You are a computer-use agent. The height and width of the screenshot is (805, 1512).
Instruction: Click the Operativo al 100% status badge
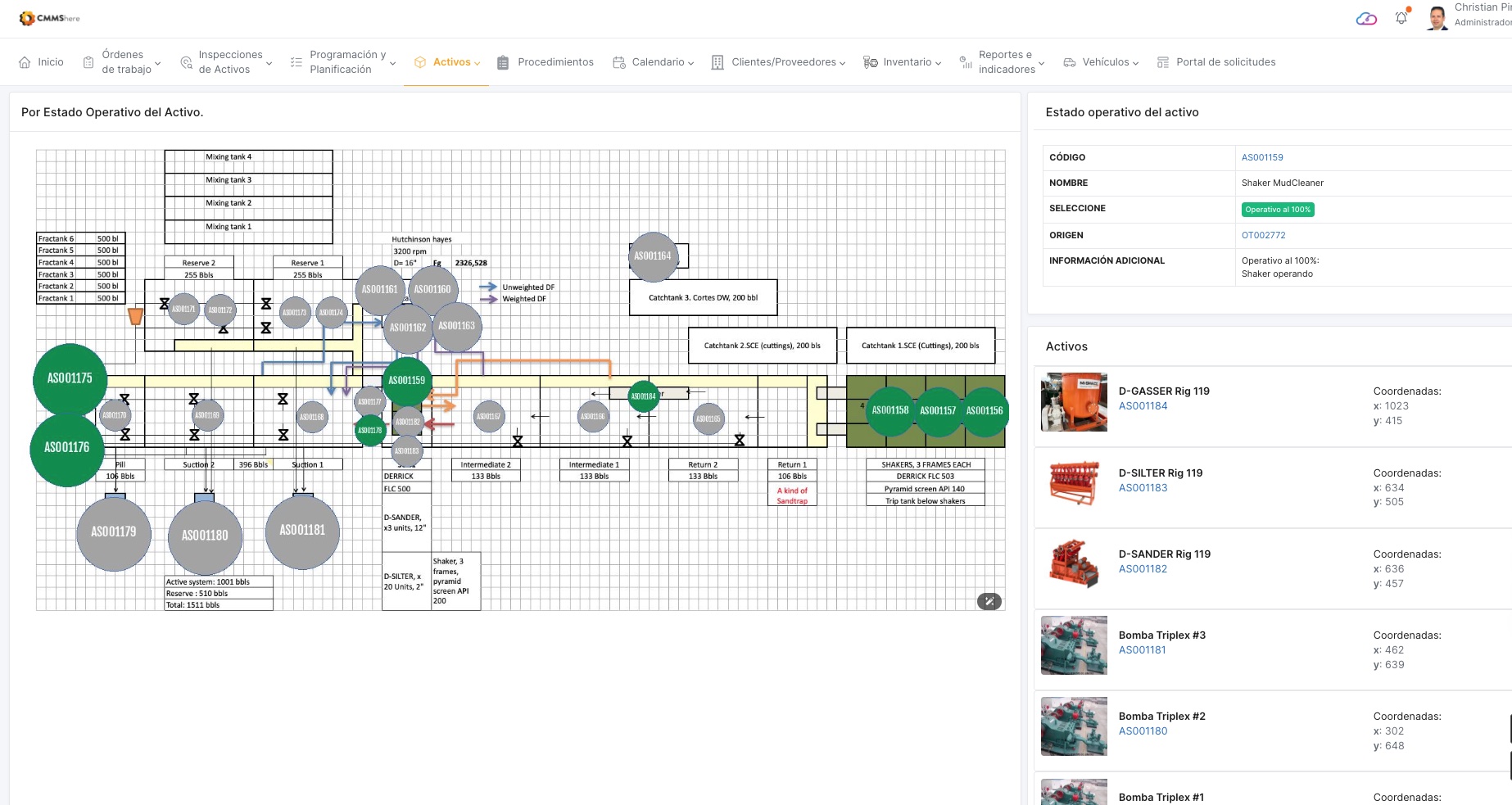coord(1278,210)
